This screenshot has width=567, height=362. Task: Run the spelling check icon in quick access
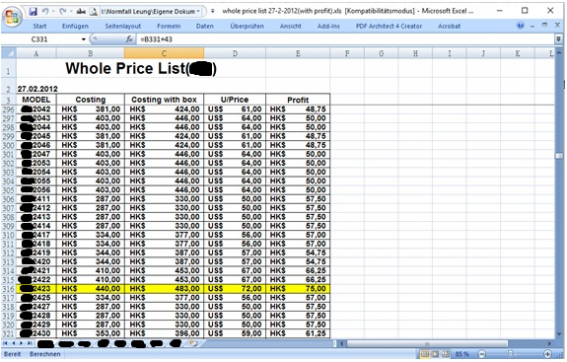81,12
